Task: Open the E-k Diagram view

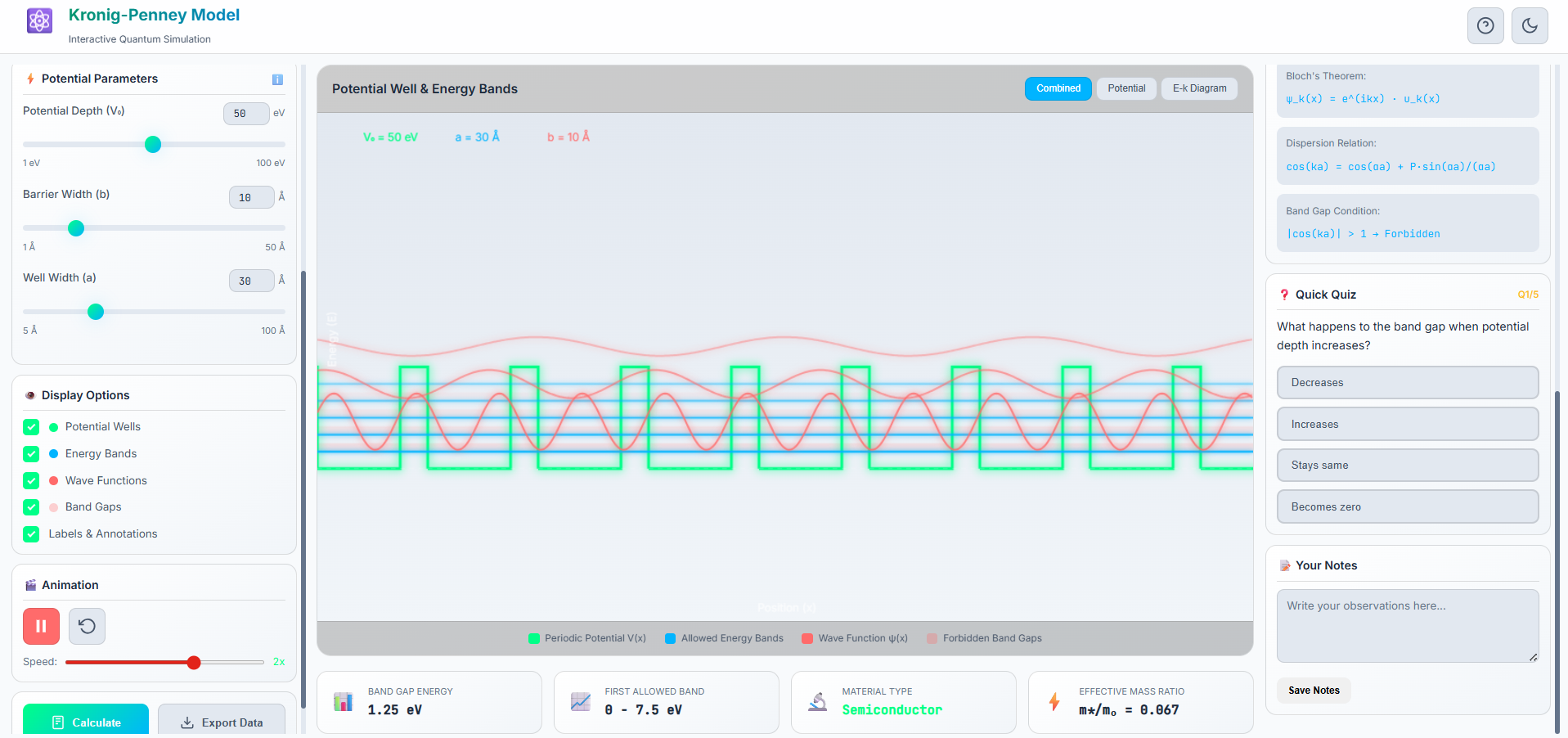Action: [x=1198, y=88]
